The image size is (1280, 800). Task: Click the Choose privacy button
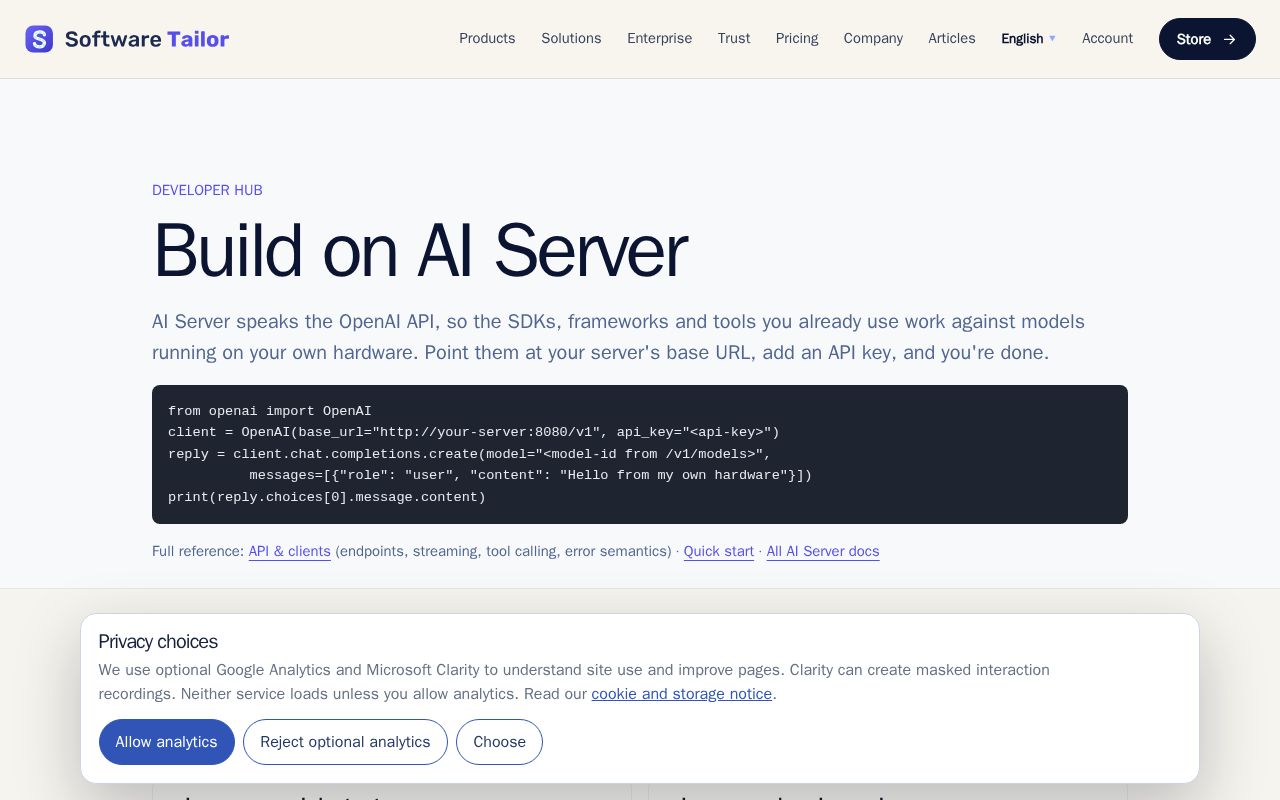(x=499, y=742)
